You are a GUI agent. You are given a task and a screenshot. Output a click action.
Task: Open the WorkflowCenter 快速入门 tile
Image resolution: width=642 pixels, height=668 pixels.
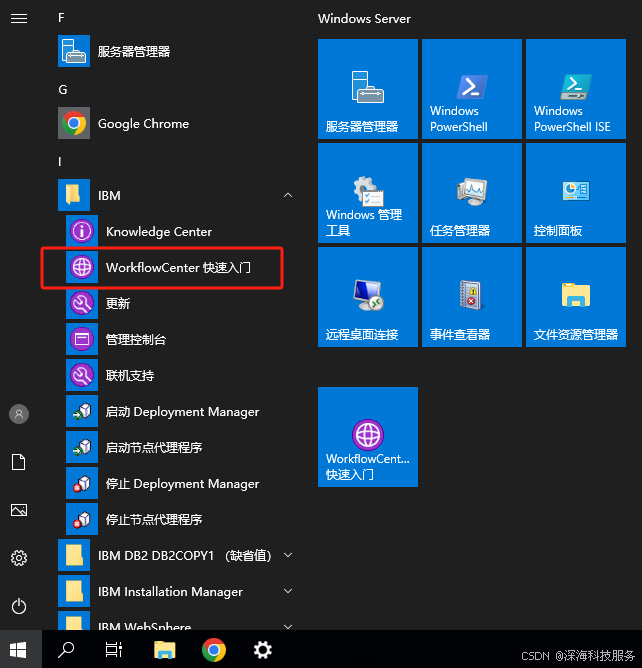point(368,437)
